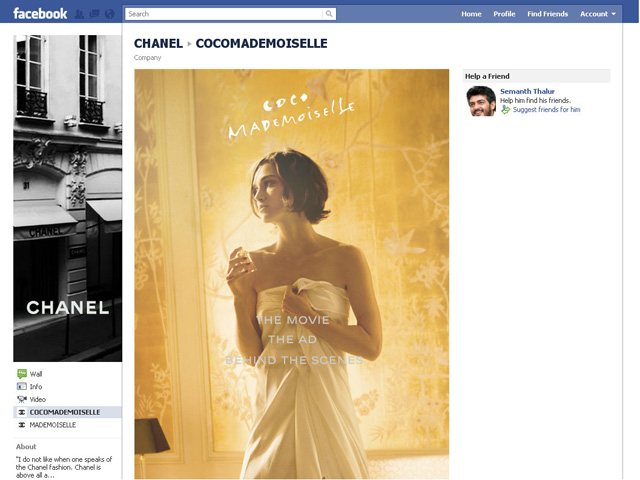Open Profile in top navigation
The image size is (640, 480).
504,14
